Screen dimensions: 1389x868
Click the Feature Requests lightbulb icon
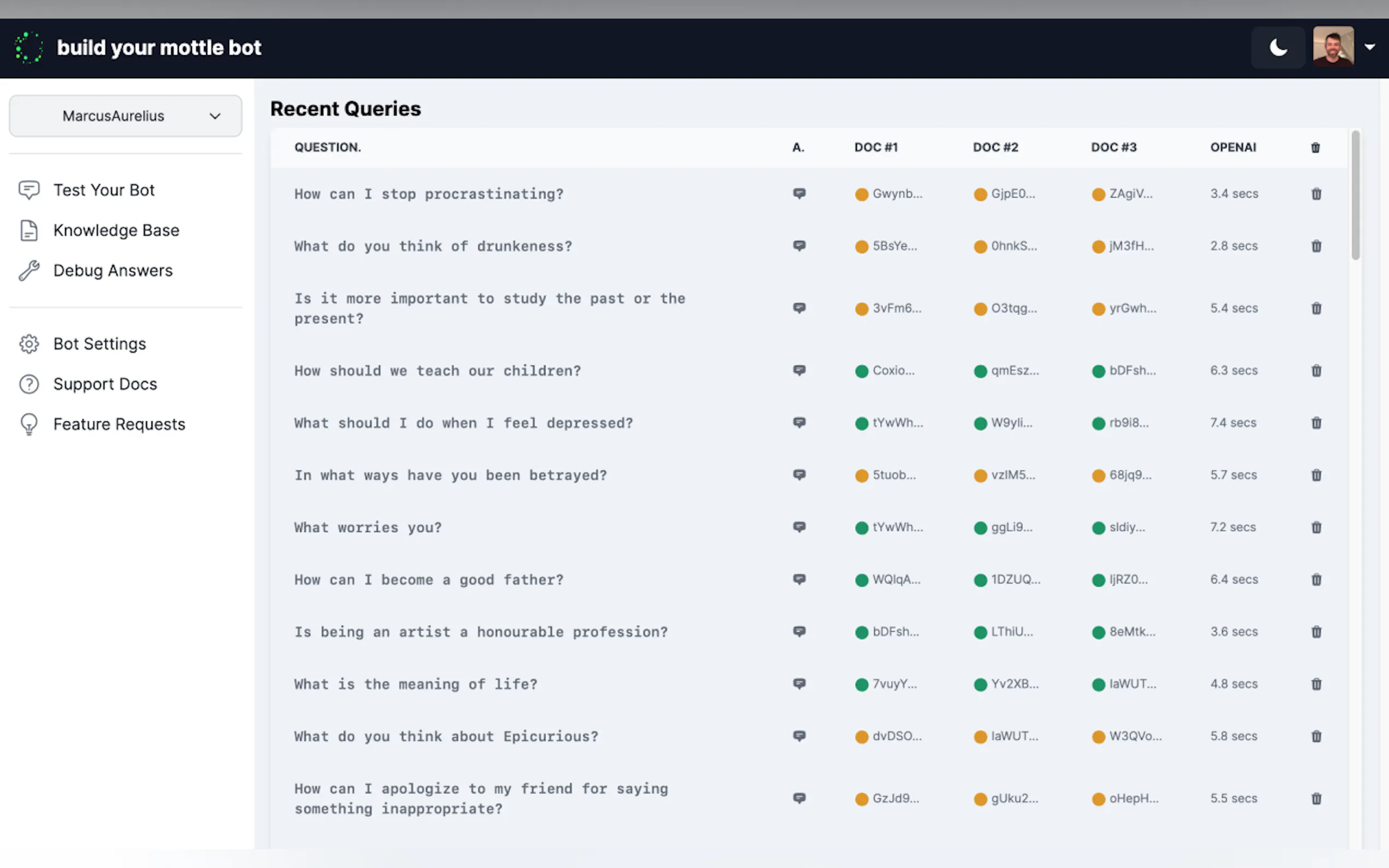[x=29, y=425]
